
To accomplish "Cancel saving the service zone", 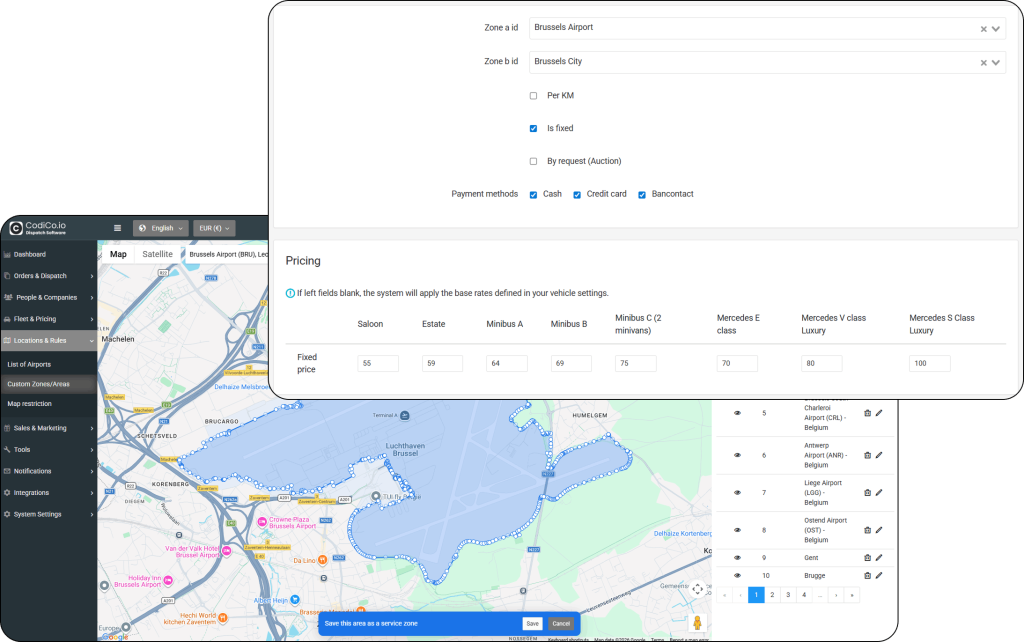I will (x=561, y=624).
